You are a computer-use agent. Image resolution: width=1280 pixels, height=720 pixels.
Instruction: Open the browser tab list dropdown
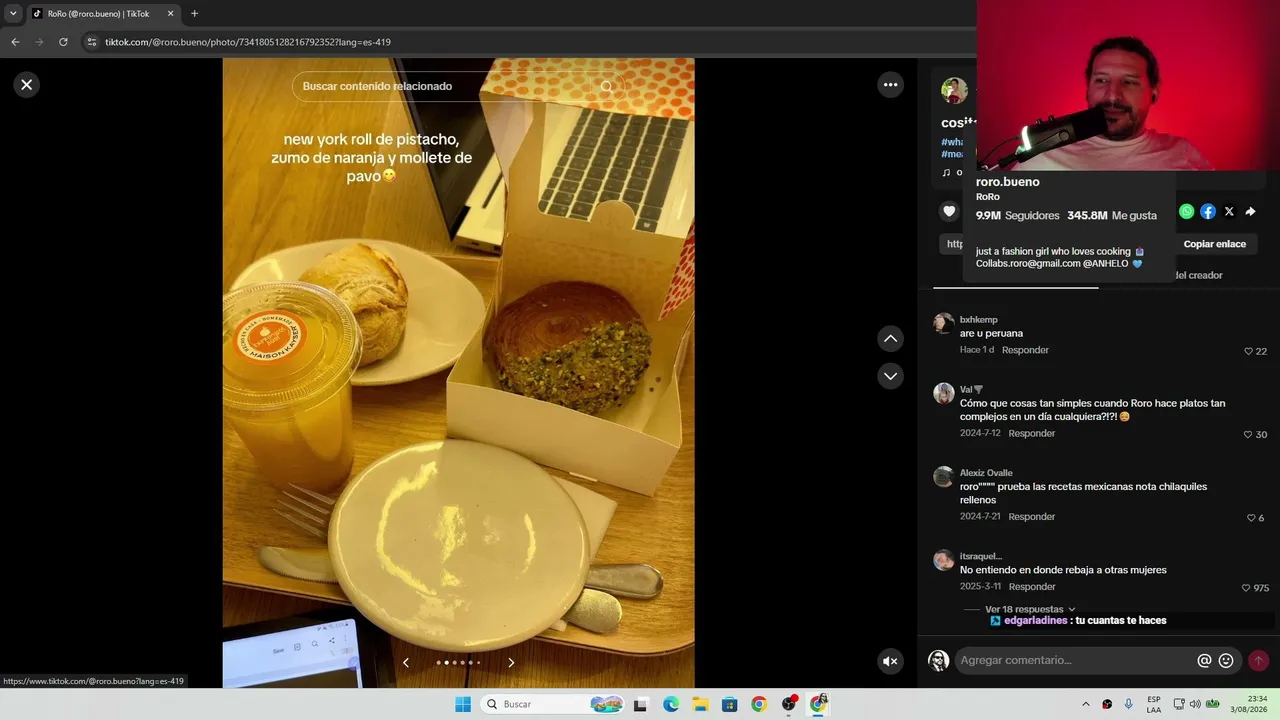pyautogui.click(x=13, y=13)
